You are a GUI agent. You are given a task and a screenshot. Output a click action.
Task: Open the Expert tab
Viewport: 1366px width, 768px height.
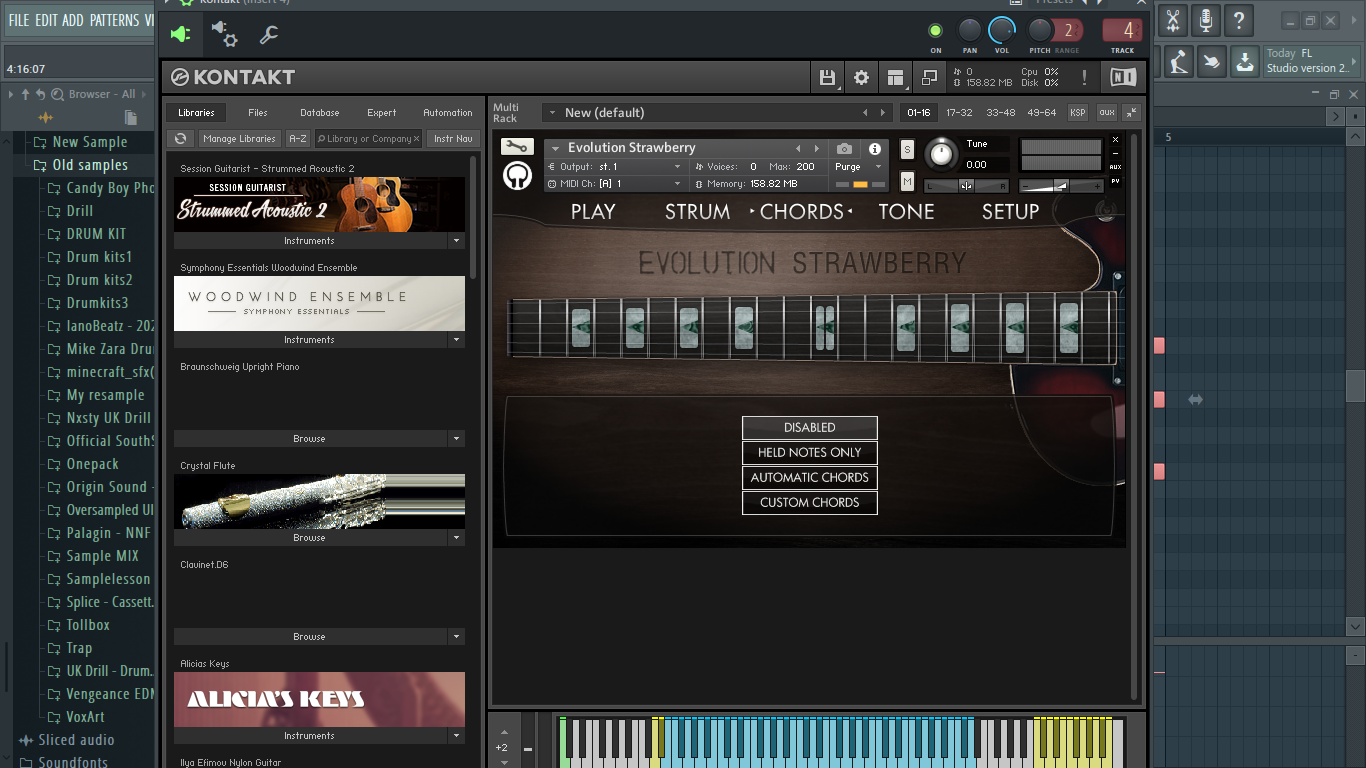click(x=382, y=113)
